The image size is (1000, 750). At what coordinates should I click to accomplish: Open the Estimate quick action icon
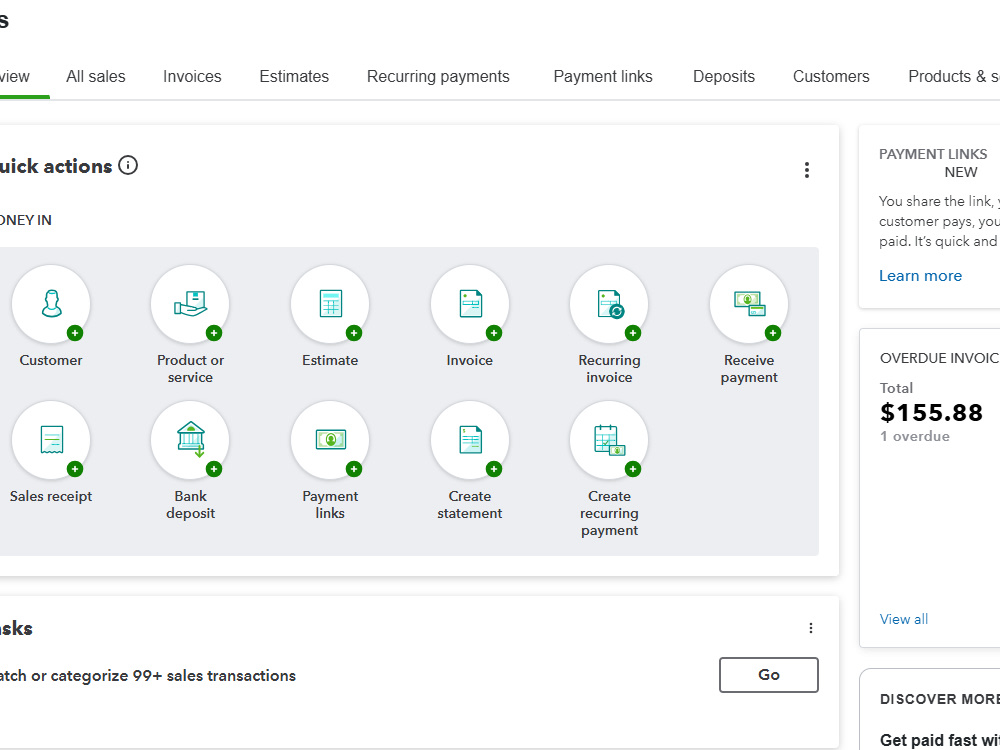(330, 304)
